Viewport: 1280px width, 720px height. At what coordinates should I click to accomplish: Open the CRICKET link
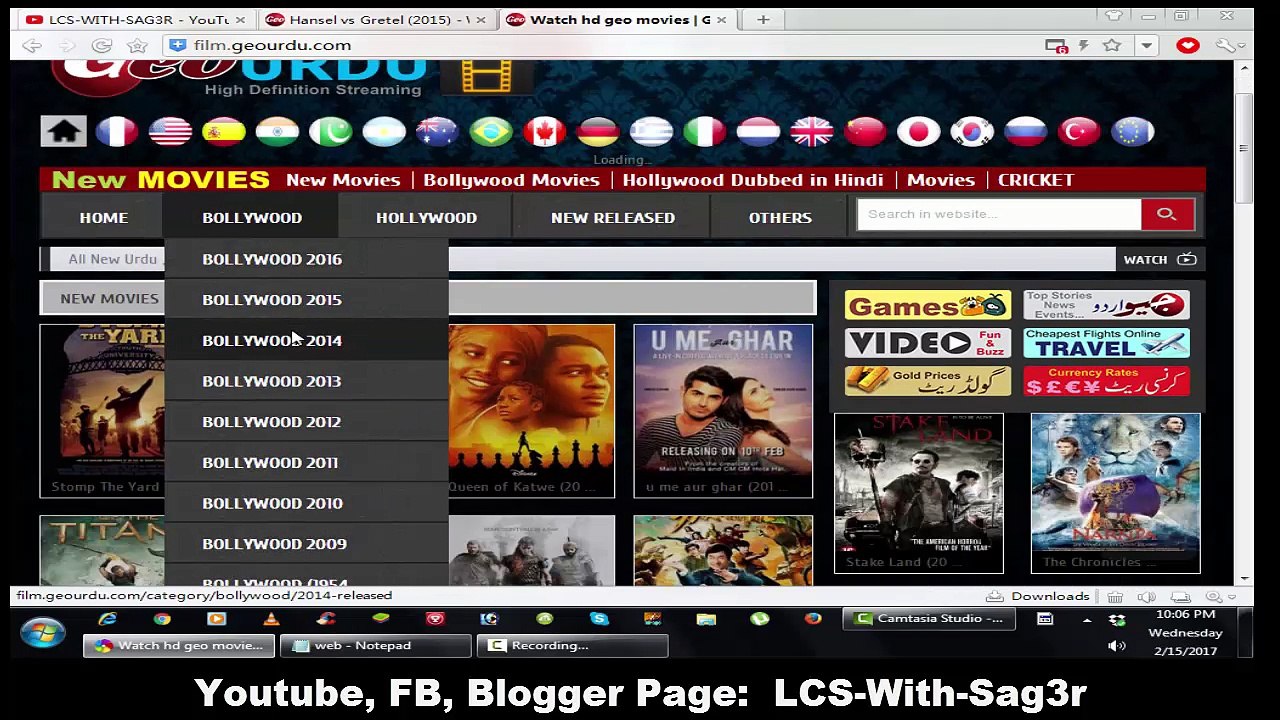1036,180
